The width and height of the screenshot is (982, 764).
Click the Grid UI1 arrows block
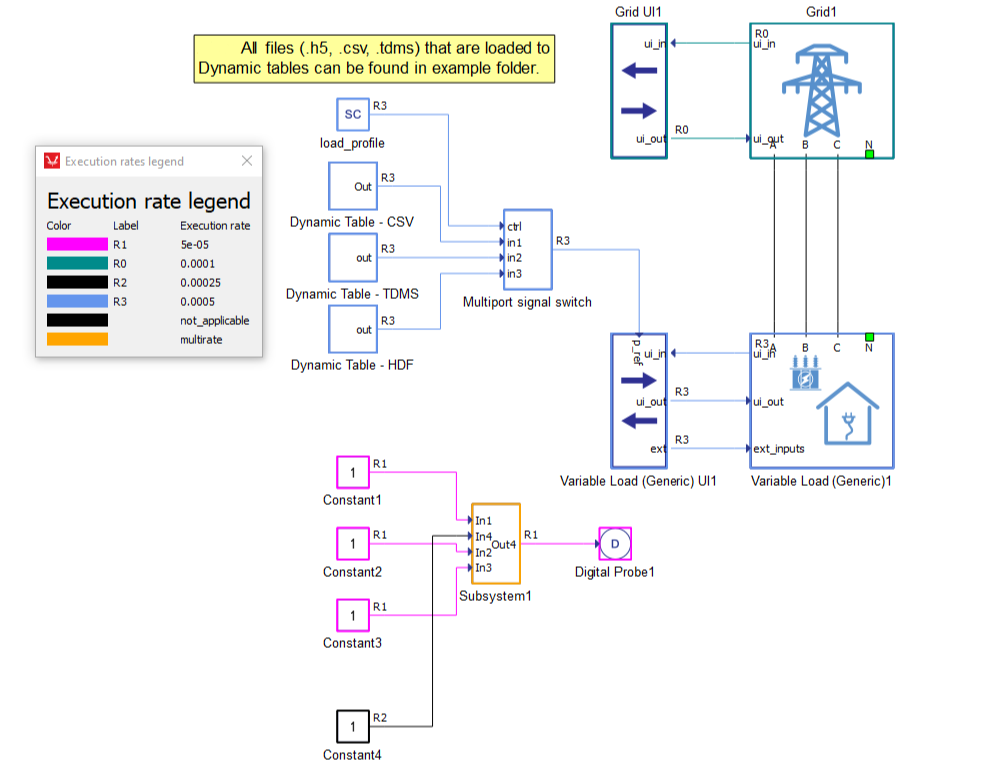click(639, 91)
